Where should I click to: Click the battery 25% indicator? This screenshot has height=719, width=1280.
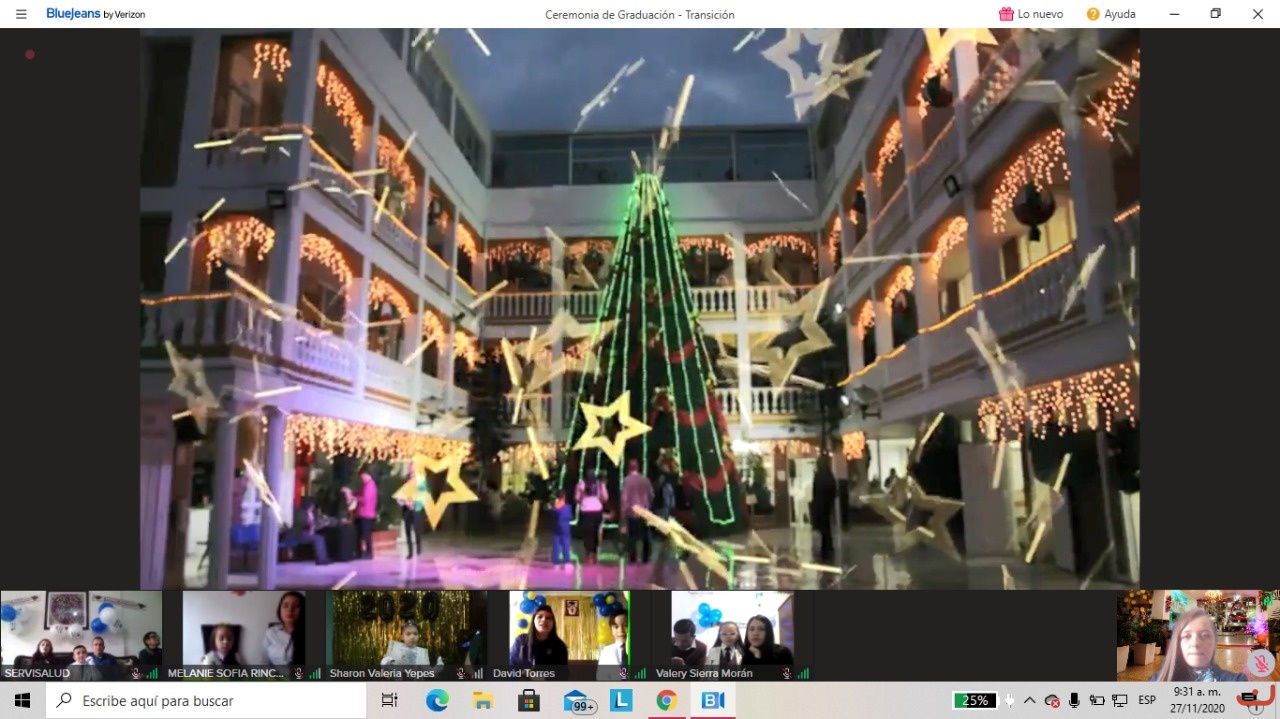point(974,701)
